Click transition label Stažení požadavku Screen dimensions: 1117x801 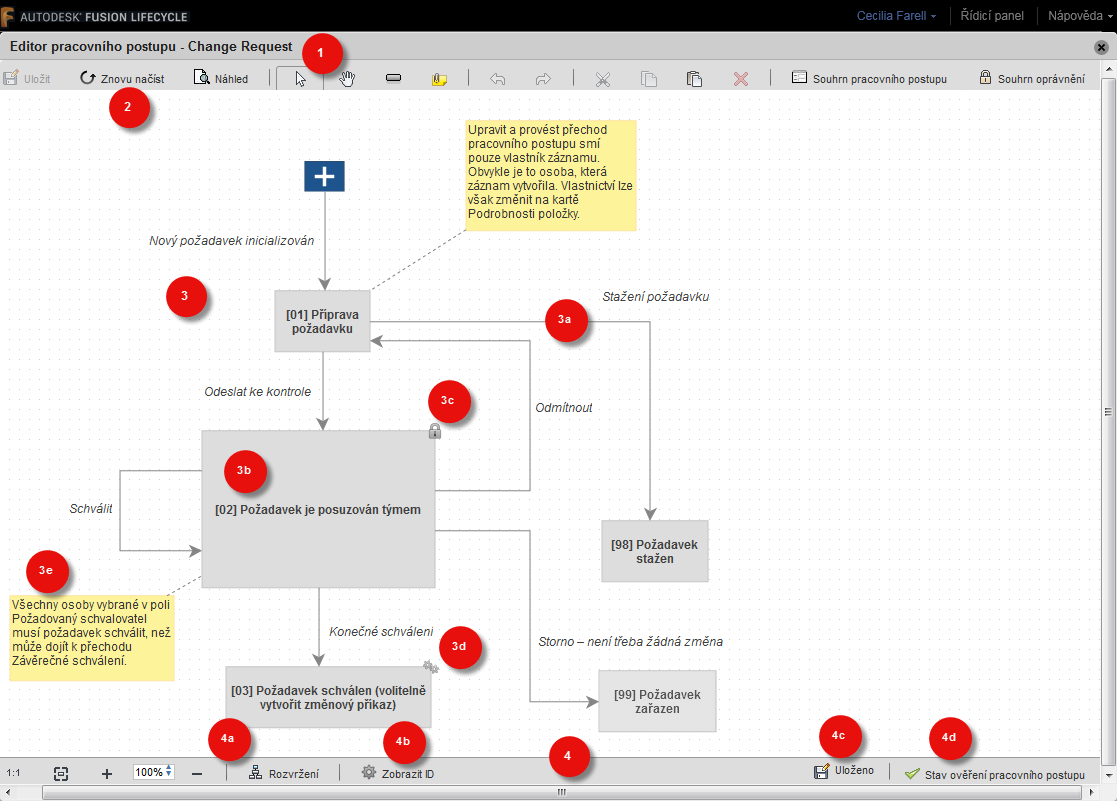click(655, 296)
